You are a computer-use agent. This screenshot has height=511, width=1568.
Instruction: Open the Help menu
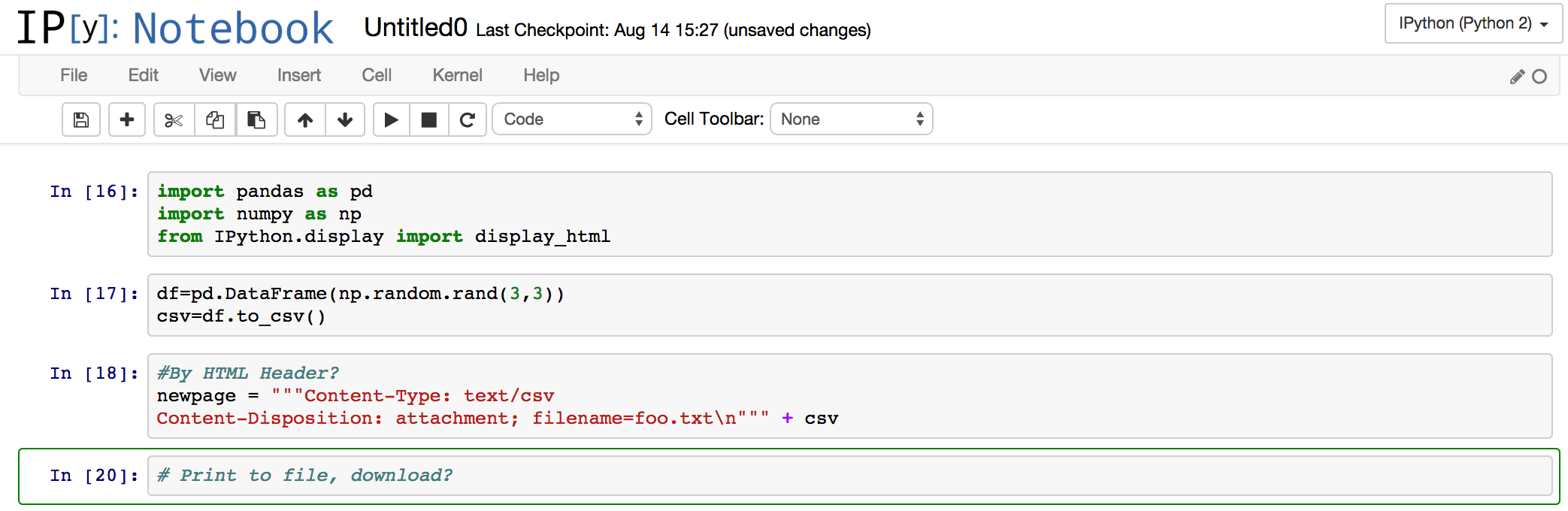[541, 75]
